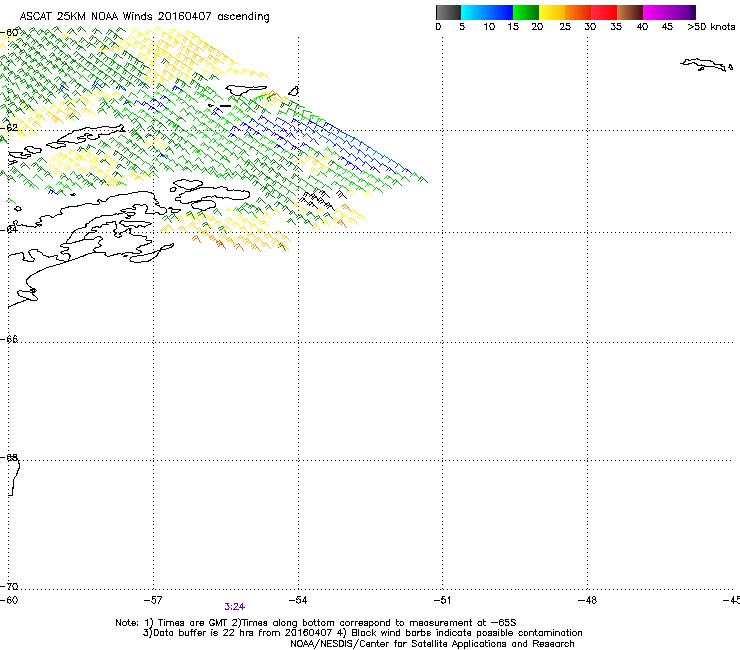This screenshot has height=650, width=740.
Task: Click the orange 25-30 knots legend segment
Action: pyautogui.click(x=578, y=12)
